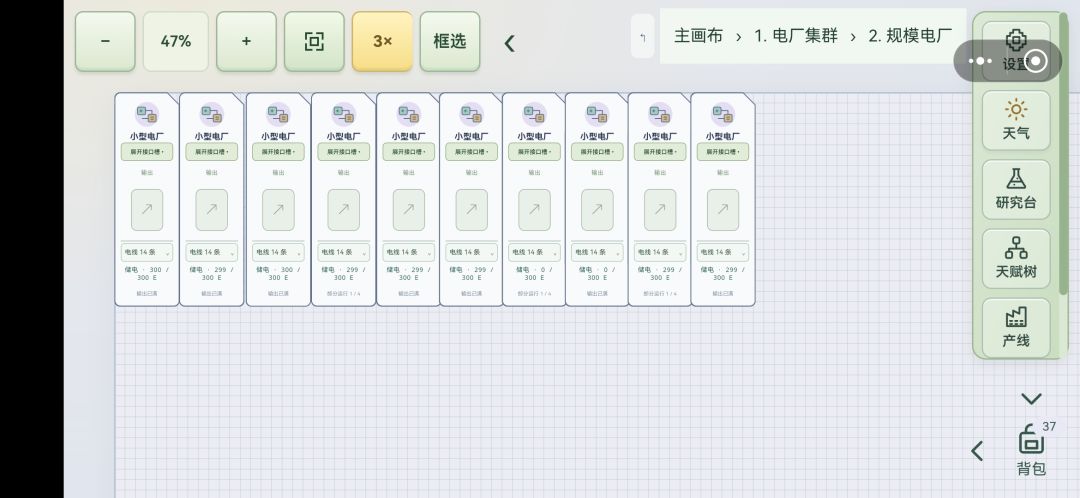Jump to the 1. 电厂集群 breadcrumb
This screenshot has height=498, width=1080.
pos(796,36)
